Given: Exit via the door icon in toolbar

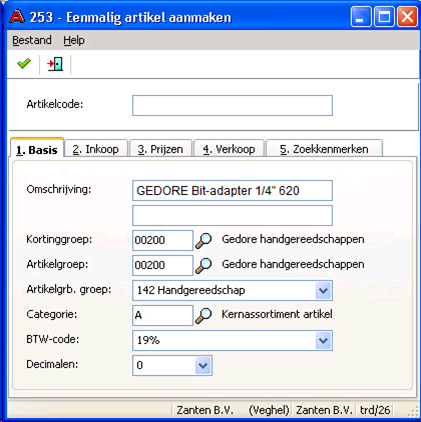Looking at the screenshot, I should tap(55, 64).
